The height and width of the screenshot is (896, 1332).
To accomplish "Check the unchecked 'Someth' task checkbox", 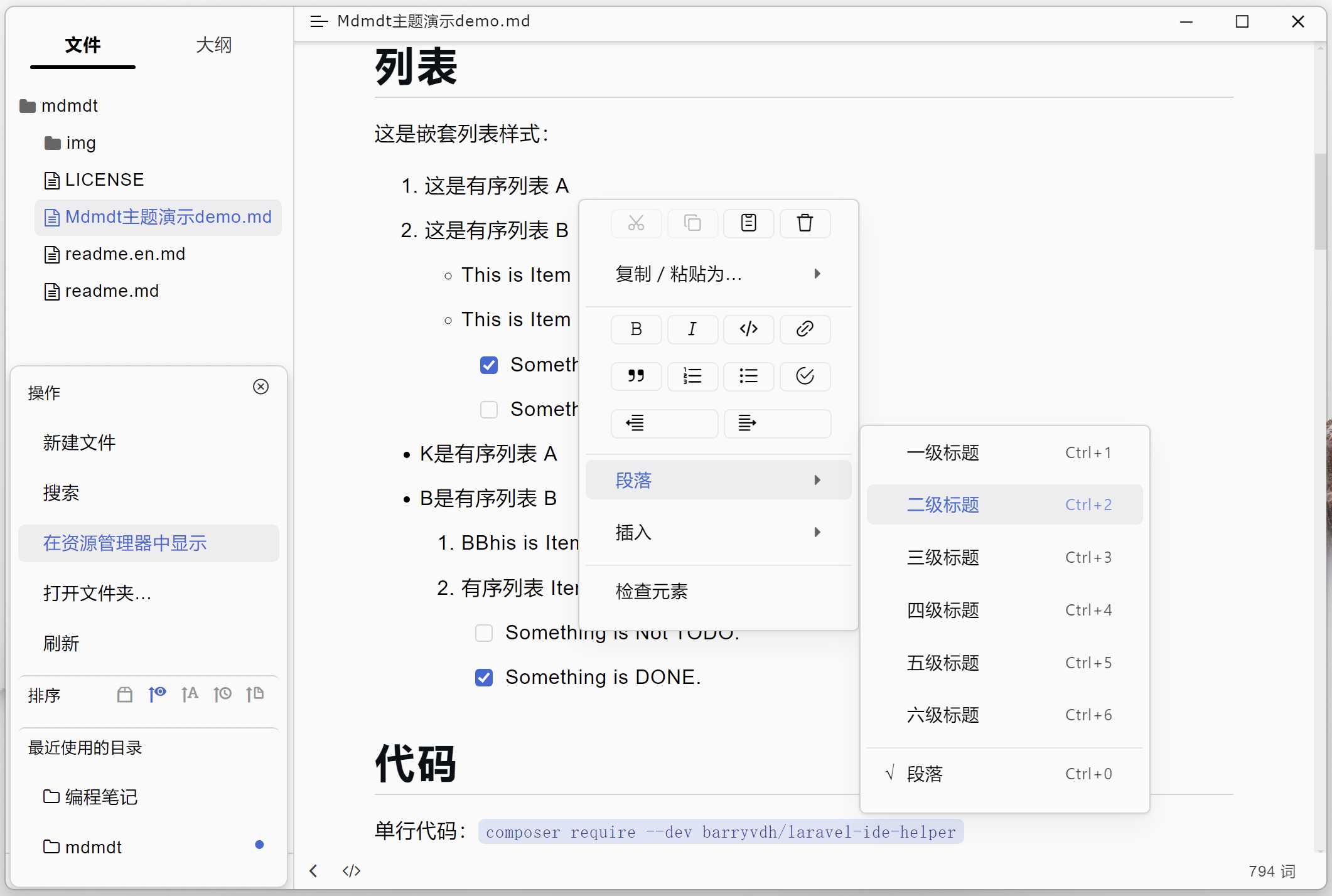I will [x=489, y=410].
